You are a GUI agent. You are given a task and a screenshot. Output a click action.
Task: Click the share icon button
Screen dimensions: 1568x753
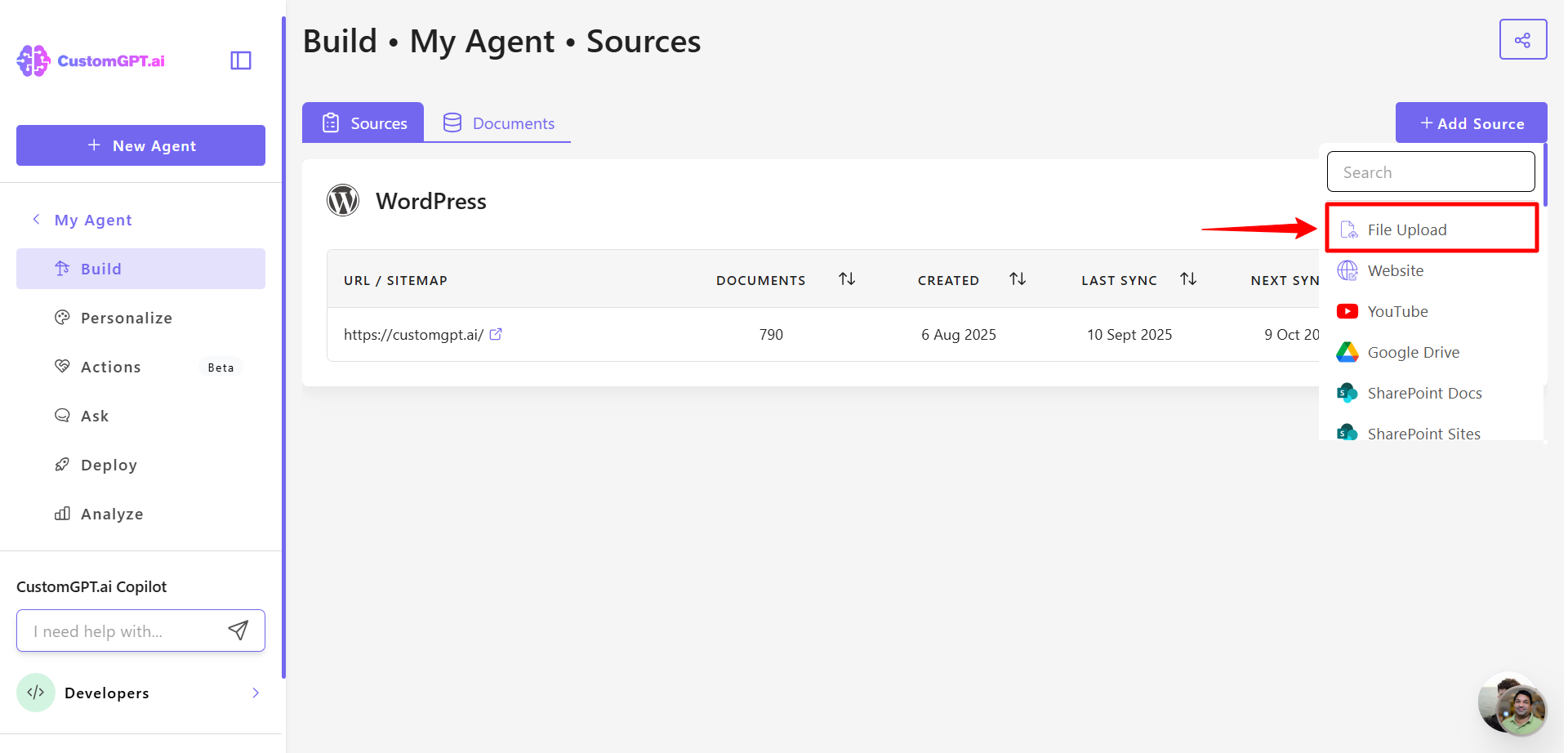pos(1523,39)
